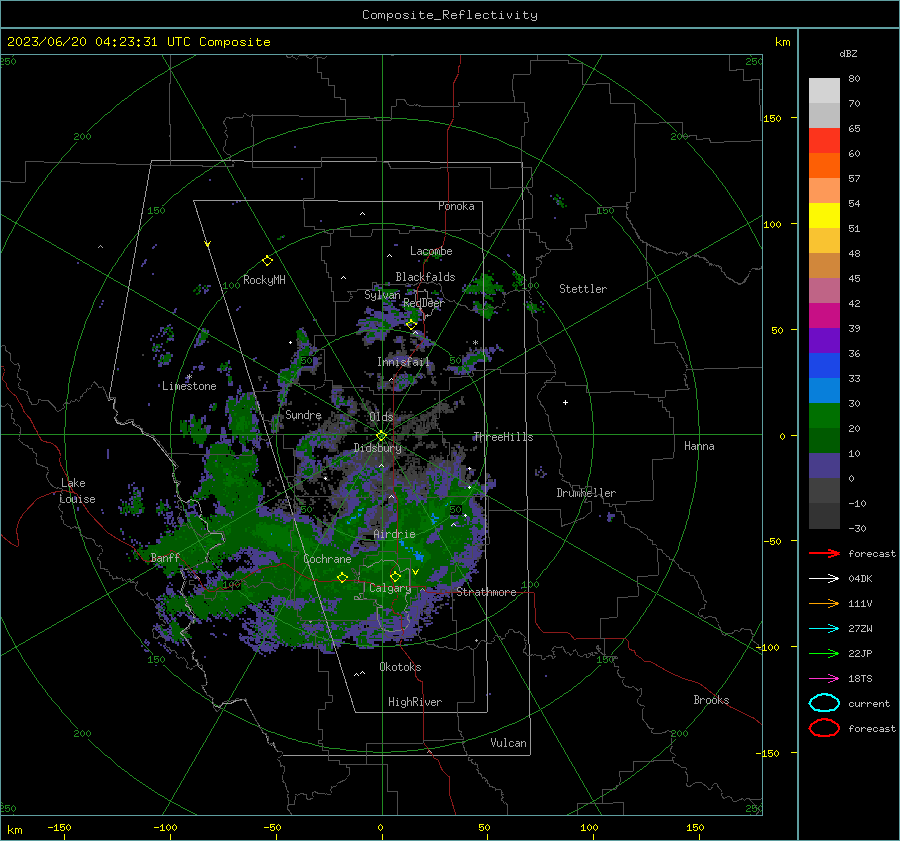Image resolution: width=900 pixels, height=841 pixels.
Task: Click the km unit label at top right
Action: click(782, 42)
